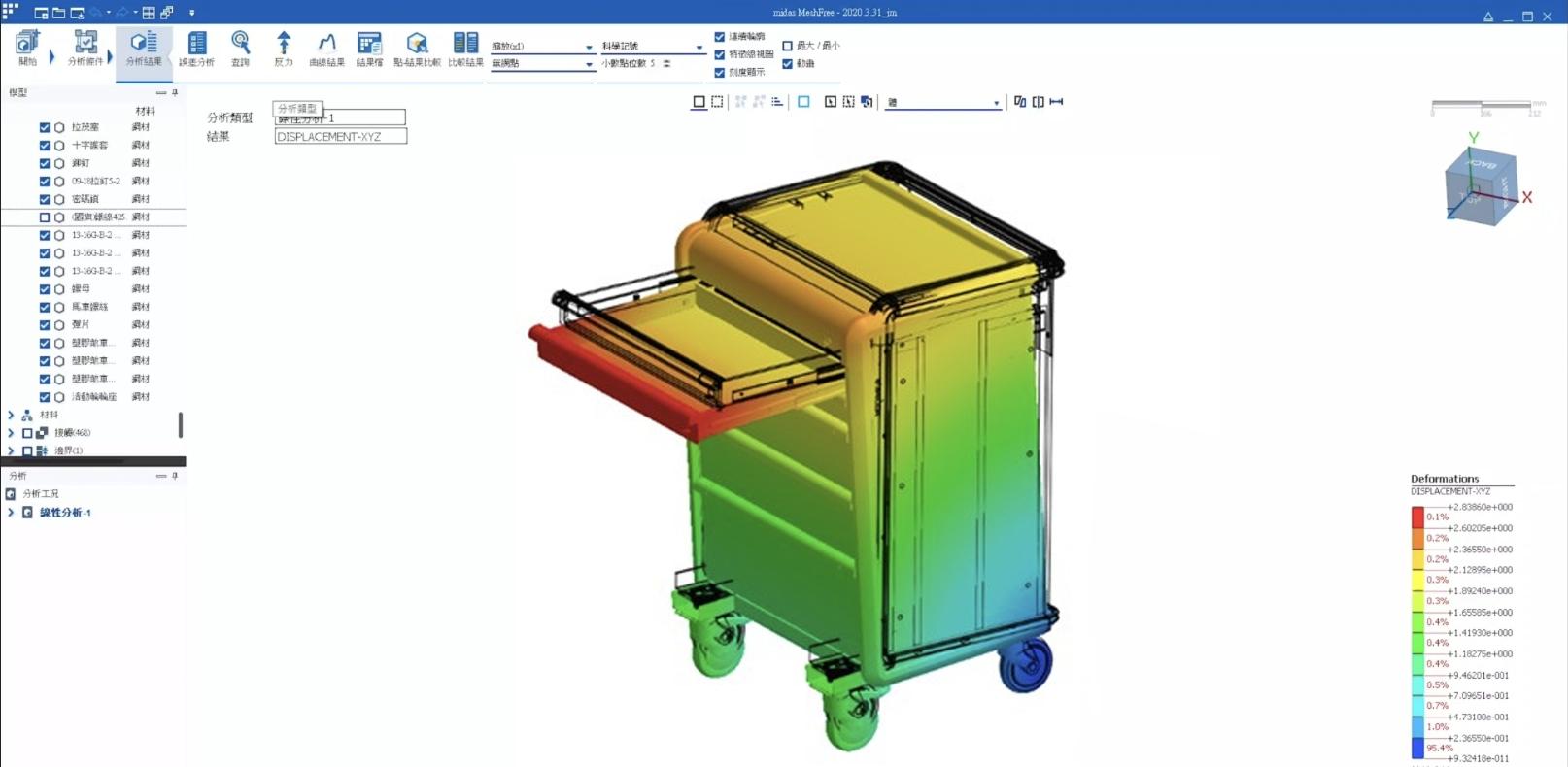Go to the 開始 start step
Image resolution: width=1568 pixels, height=767 pixels.
tap(27, 47)
